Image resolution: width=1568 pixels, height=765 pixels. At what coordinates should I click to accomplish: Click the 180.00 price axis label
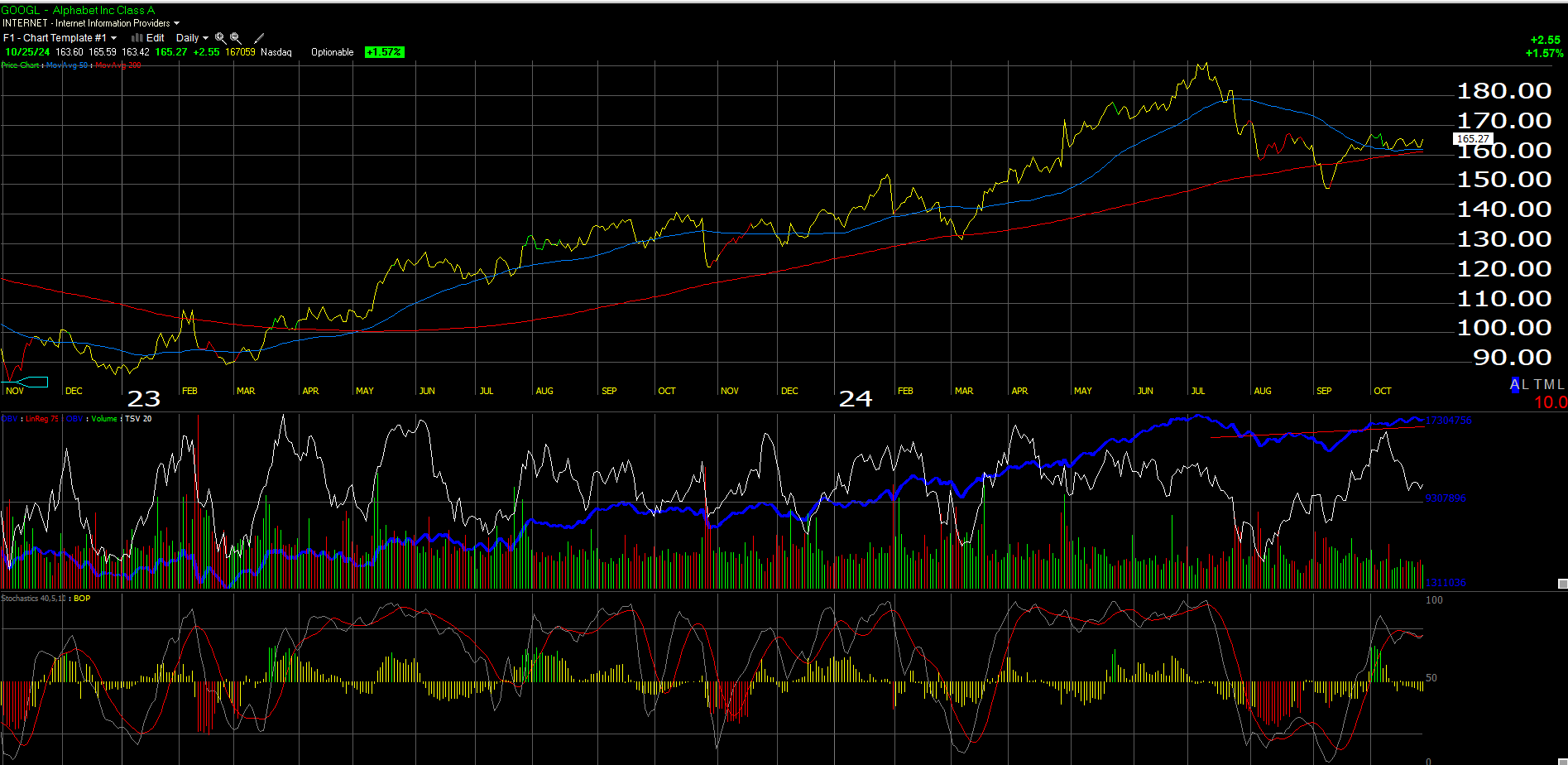(1504, 91)
